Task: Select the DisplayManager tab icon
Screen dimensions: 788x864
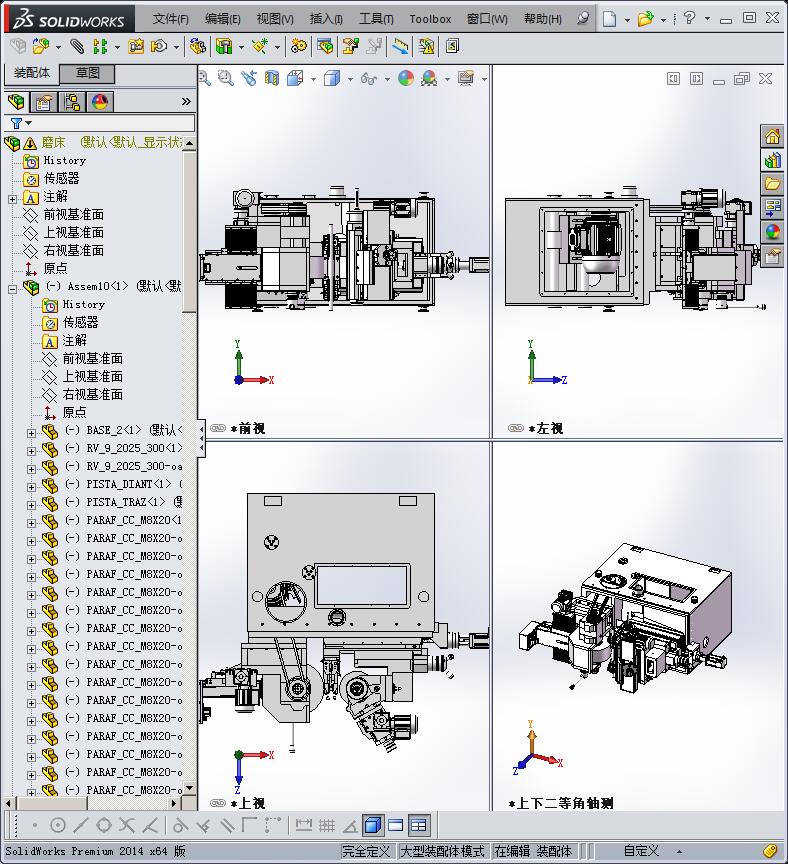Action: (100, 102)
